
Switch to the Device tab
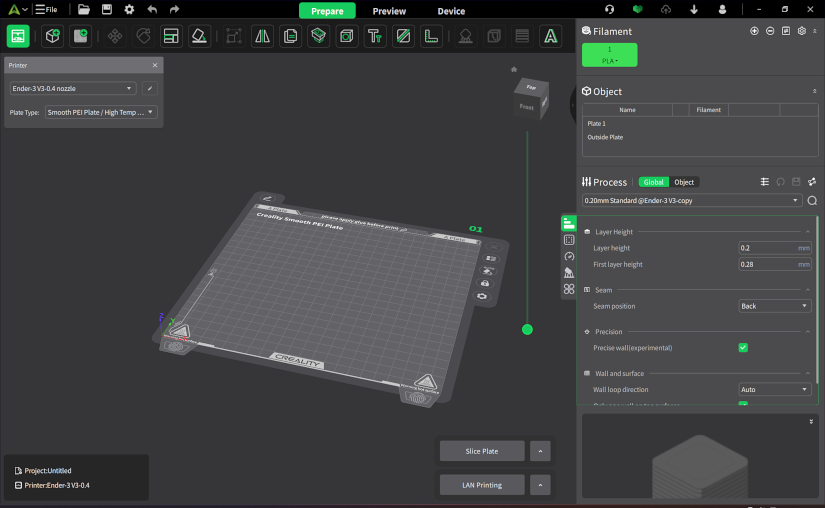tap(451, 11)
